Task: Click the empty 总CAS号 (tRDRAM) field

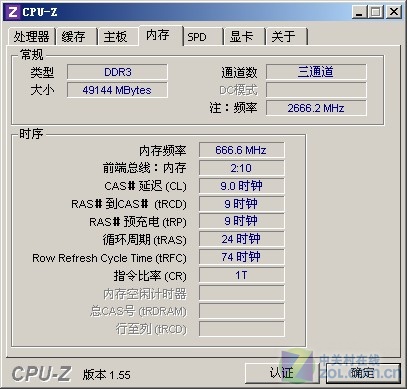Action: click(241, 311)
